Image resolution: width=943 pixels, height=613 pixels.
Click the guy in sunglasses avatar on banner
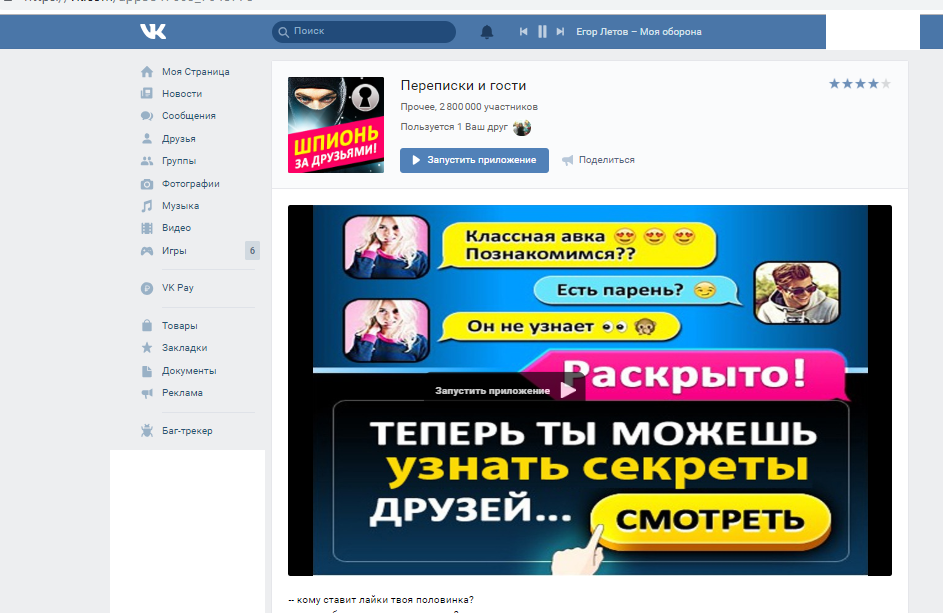[796, 293]
